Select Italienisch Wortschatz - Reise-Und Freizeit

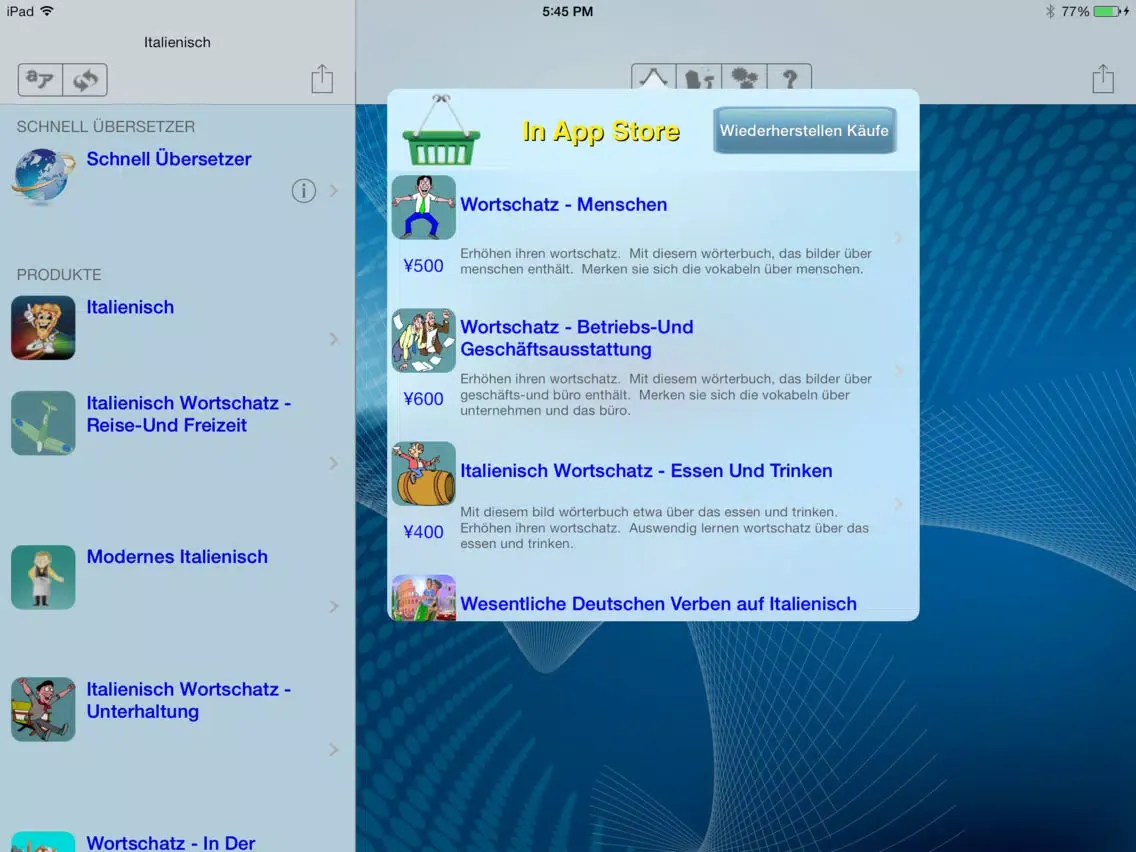[188, 414]
